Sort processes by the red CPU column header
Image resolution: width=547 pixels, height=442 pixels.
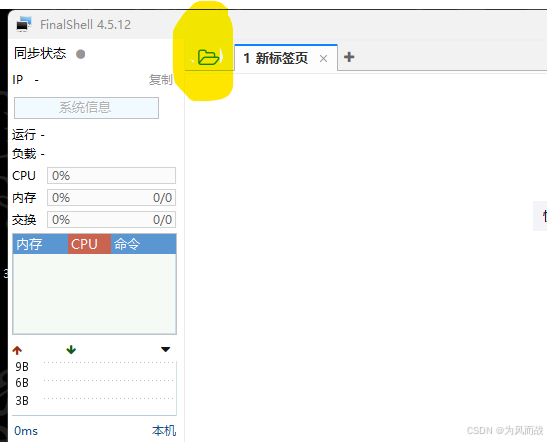[89, 244]
